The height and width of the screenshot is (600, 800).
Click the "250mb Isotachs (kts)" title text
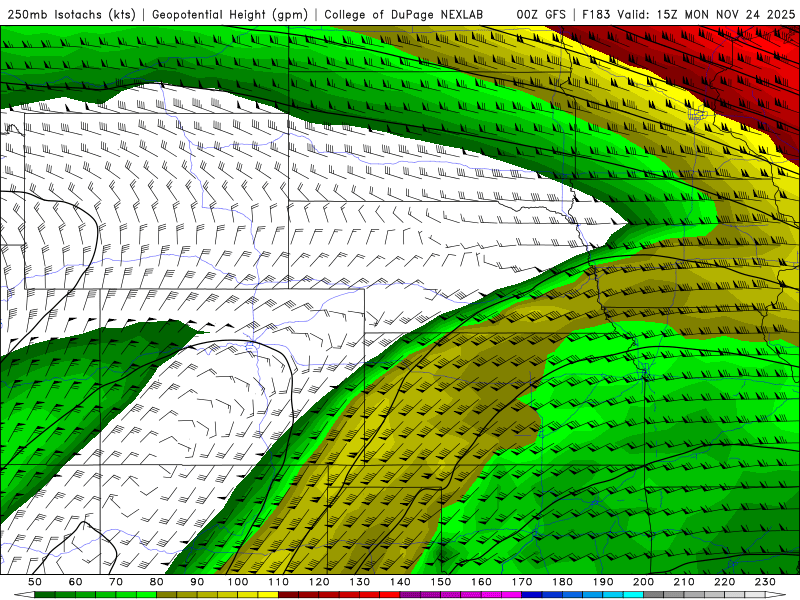point(71,14)
